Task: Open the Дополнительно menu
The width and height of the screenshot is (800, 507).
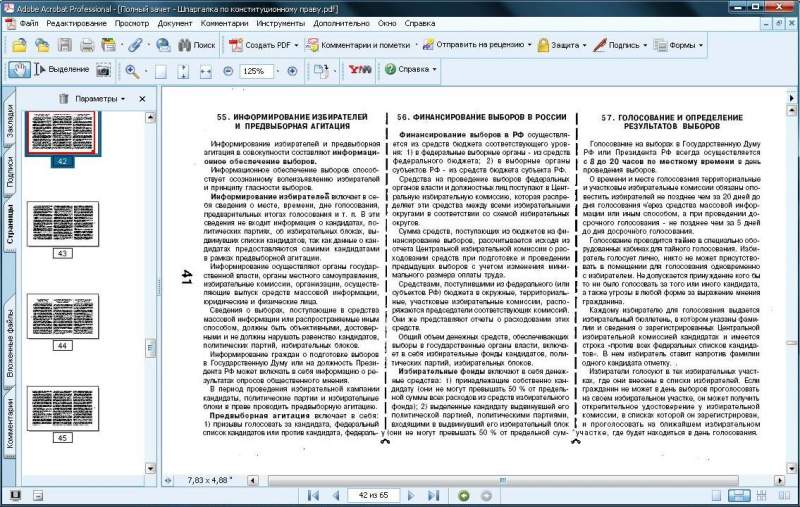Action: tap(341, 23)
